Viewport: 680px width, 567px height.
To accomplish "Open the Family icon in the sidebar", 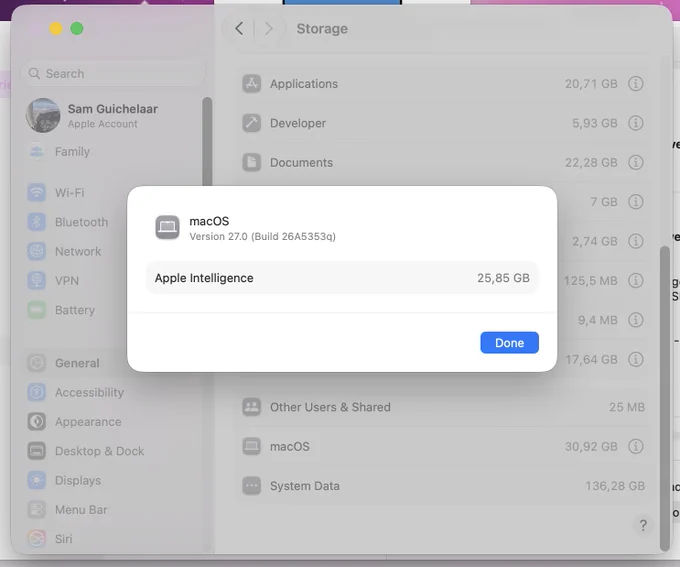I will click(36, 151).
